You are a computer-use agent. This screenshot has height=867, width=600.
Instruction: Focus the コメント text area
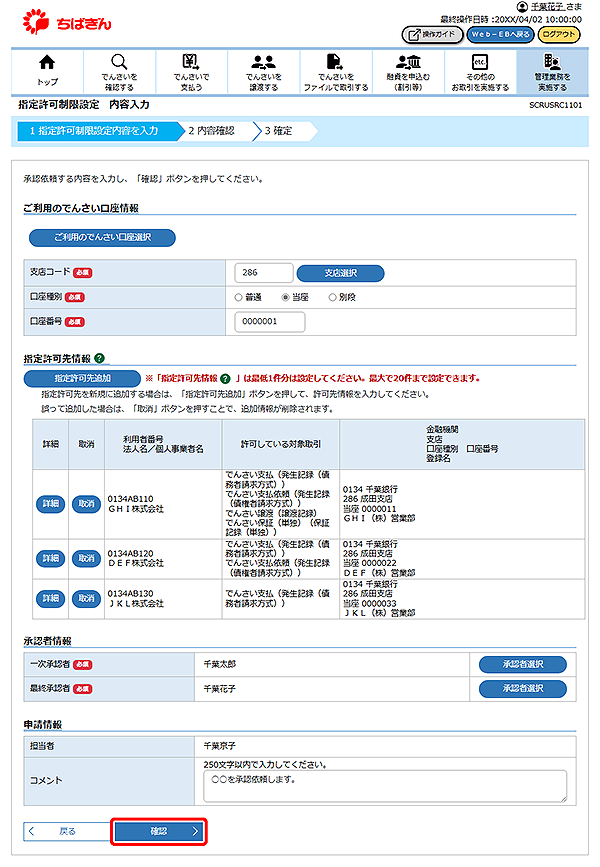pyautogui.click(x=385, y=786)
